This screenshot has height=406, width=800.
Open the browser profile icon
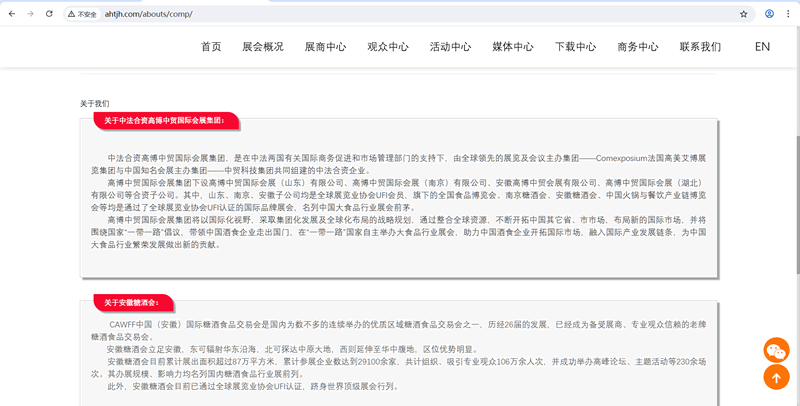[769, 14]
